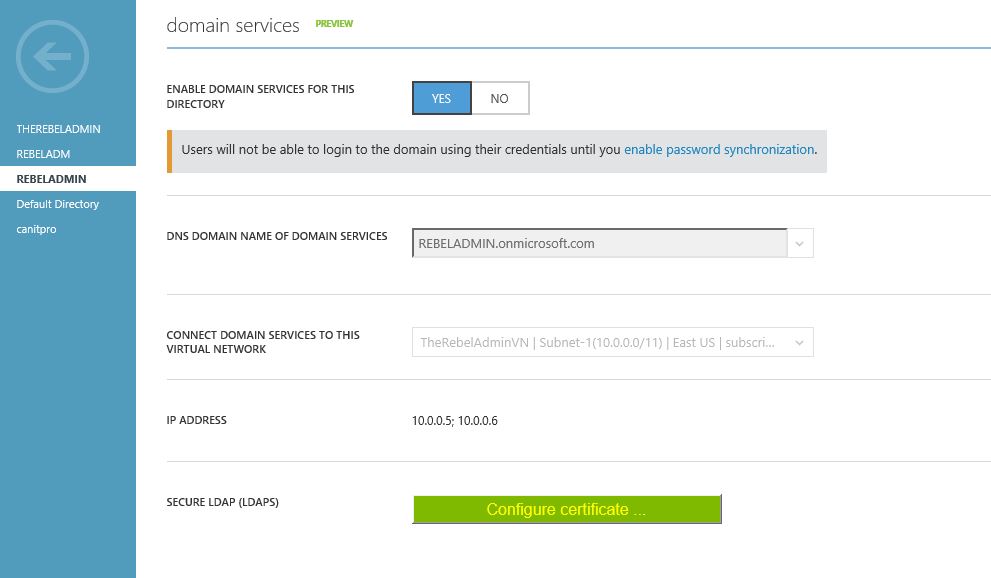
Task: Click the IP address value 10.0.0.5; 10.0.0.6
Action: click(x=454, y=421)
